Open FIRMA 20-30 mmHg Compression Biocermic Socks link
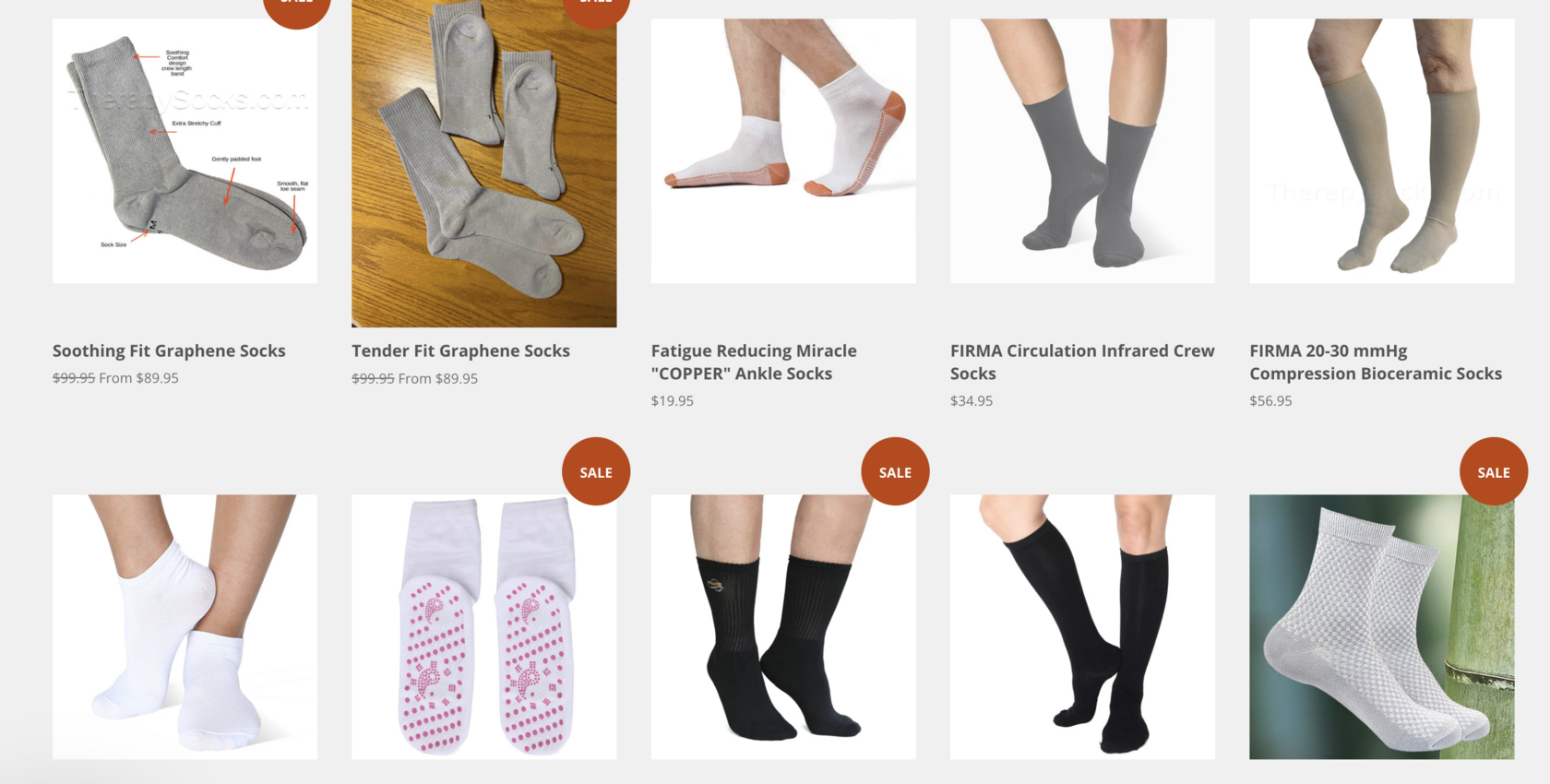1550x784 pixels. point(1376,362)
